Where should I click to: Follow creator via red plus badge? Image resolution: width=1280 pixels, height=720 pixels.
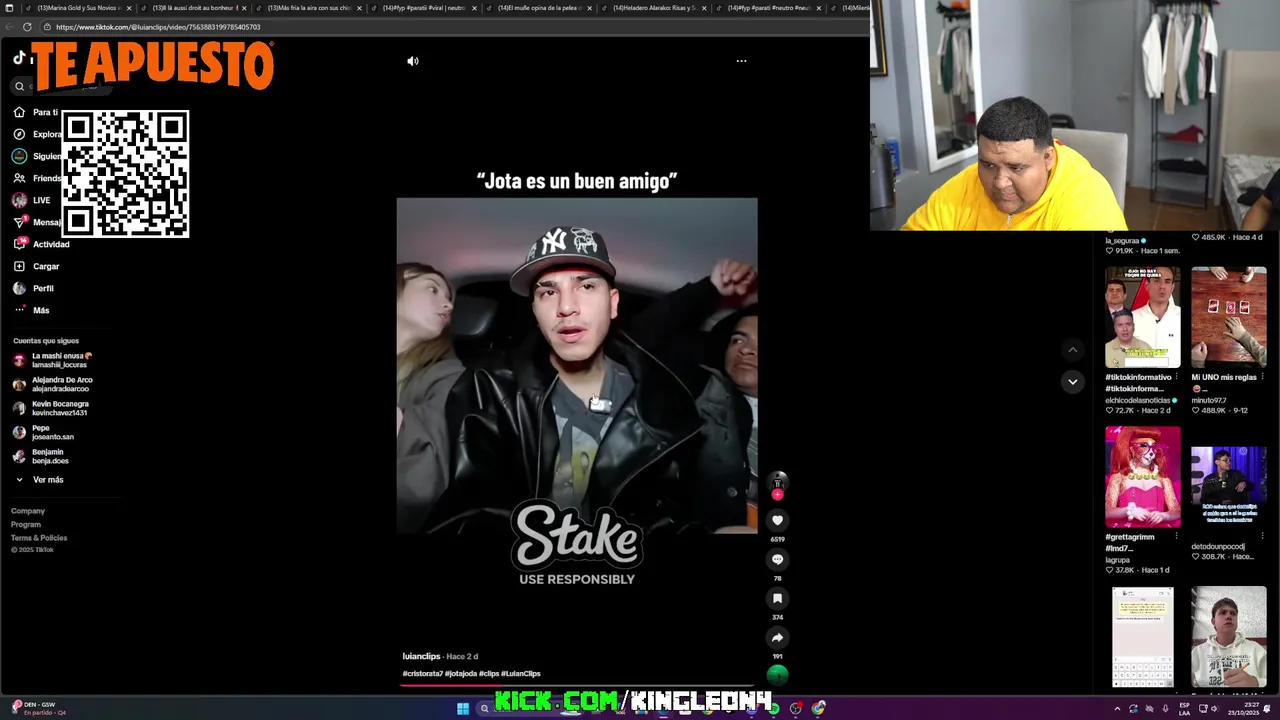777,494
